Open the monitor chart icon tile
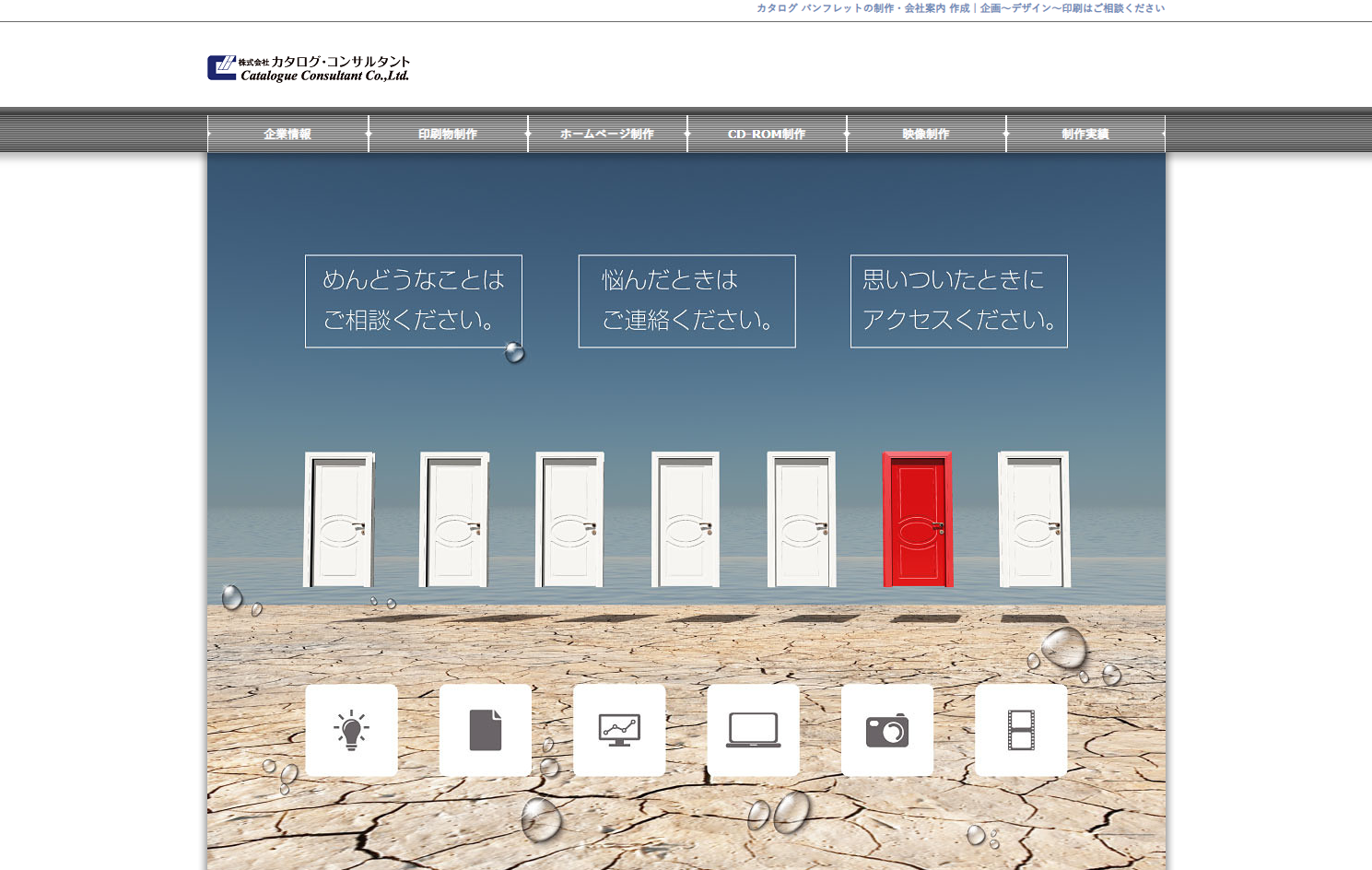 [619, 730]
